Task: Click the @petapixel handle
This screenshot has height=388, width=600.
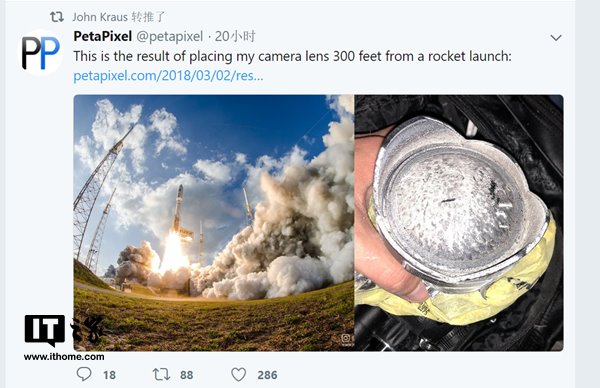Action: 170,37
